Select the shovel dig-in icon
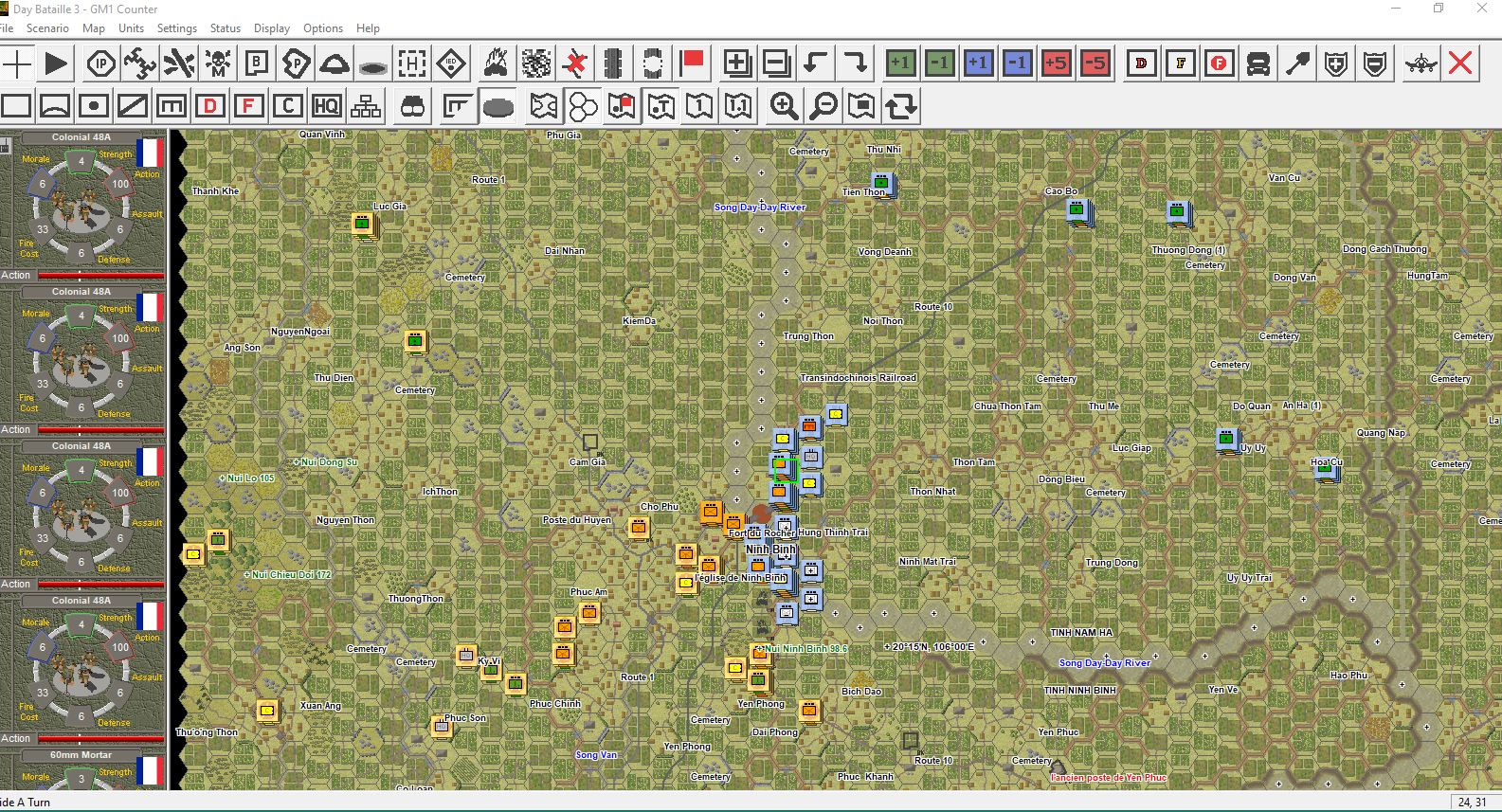This screenshot has height=812, width=1502. click(1297, 64)
